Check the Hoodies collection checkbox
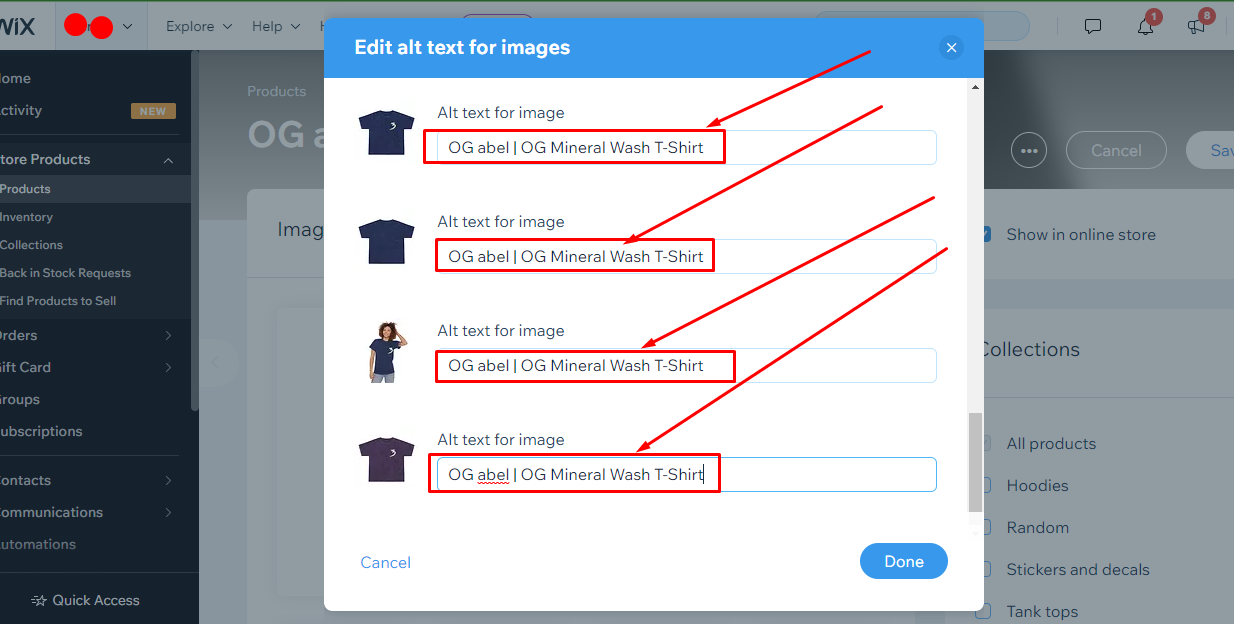The width and height of the screenshot is (1234, 624). [985, 485]
